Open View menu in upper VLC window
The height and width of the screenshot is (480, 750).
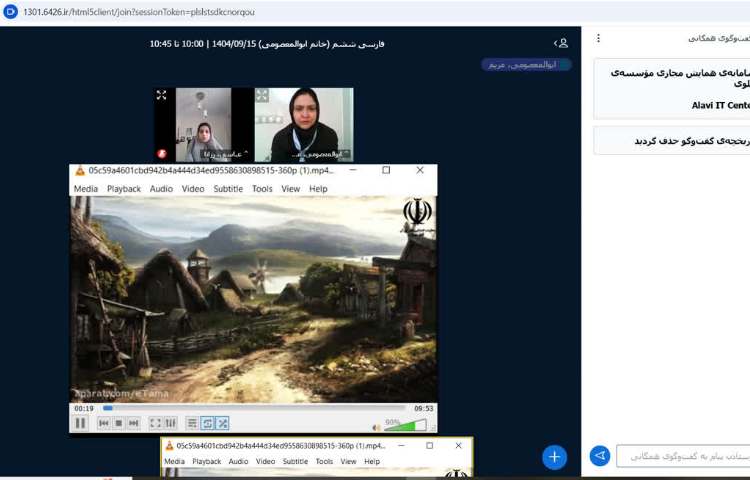290,189
